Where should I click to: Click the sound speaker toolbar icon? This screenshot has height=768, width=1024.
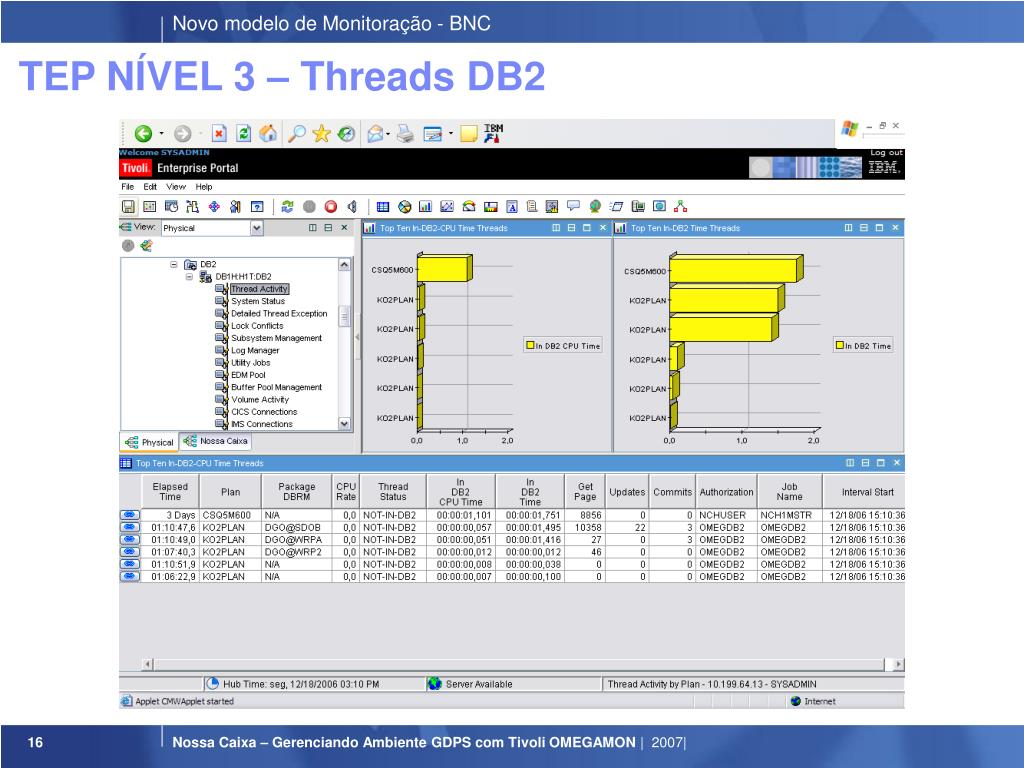coord(353,207)
